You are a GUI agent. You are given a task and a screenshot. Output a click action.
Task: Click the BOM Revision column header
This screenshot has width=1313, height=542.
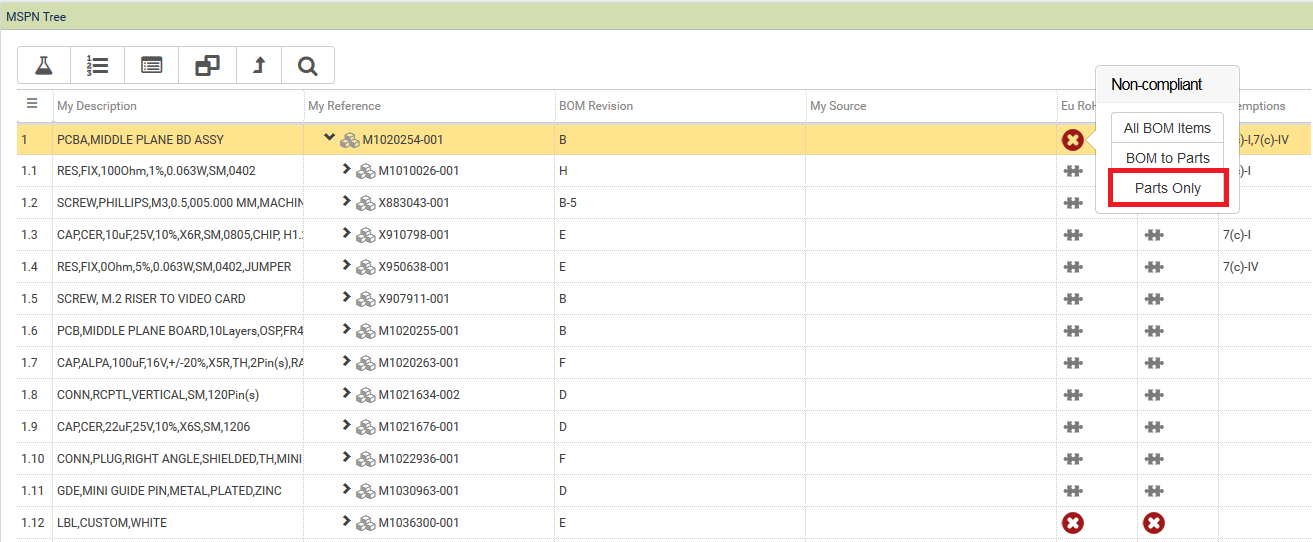(x=596, y=106)
